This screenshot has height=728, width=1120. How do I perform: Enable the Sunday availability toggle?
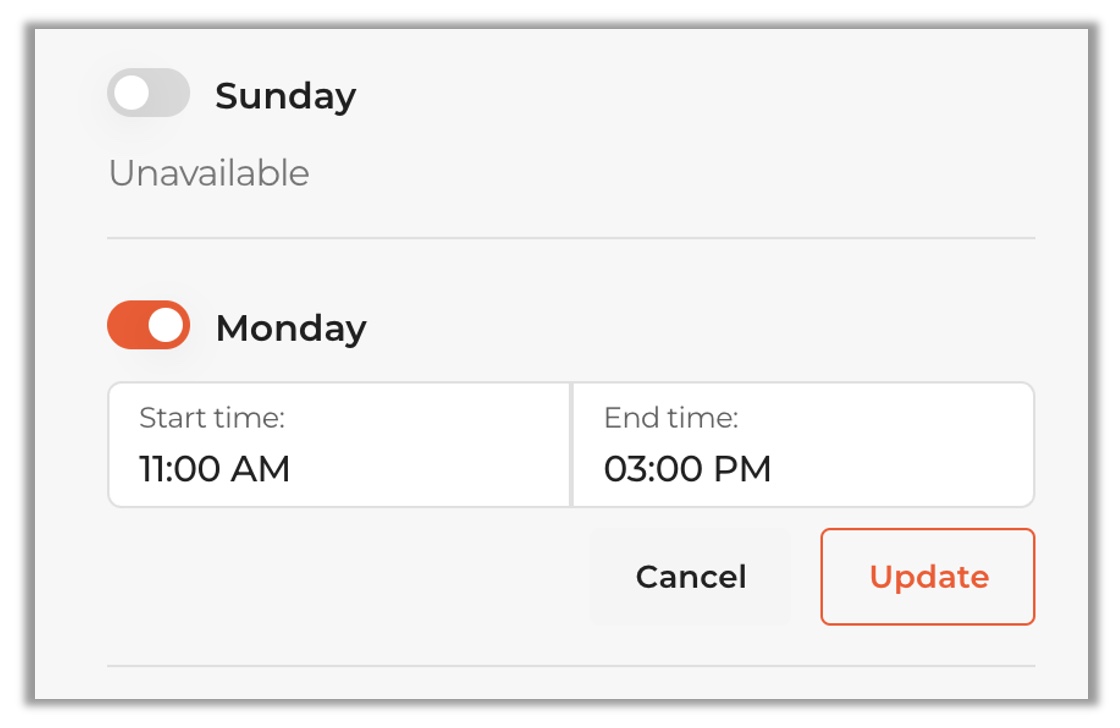coord(148,93)
